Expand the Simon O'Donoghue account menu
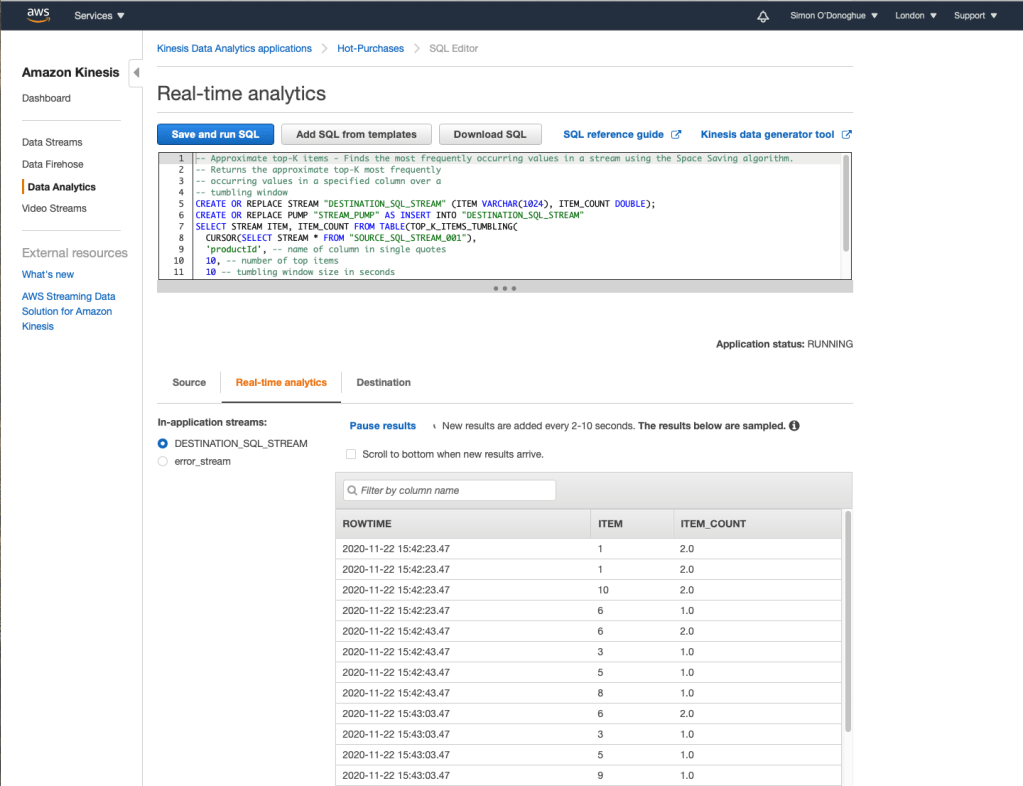Image resolution: width=1023 pixels, height=786 pixels. coord(832,16)
